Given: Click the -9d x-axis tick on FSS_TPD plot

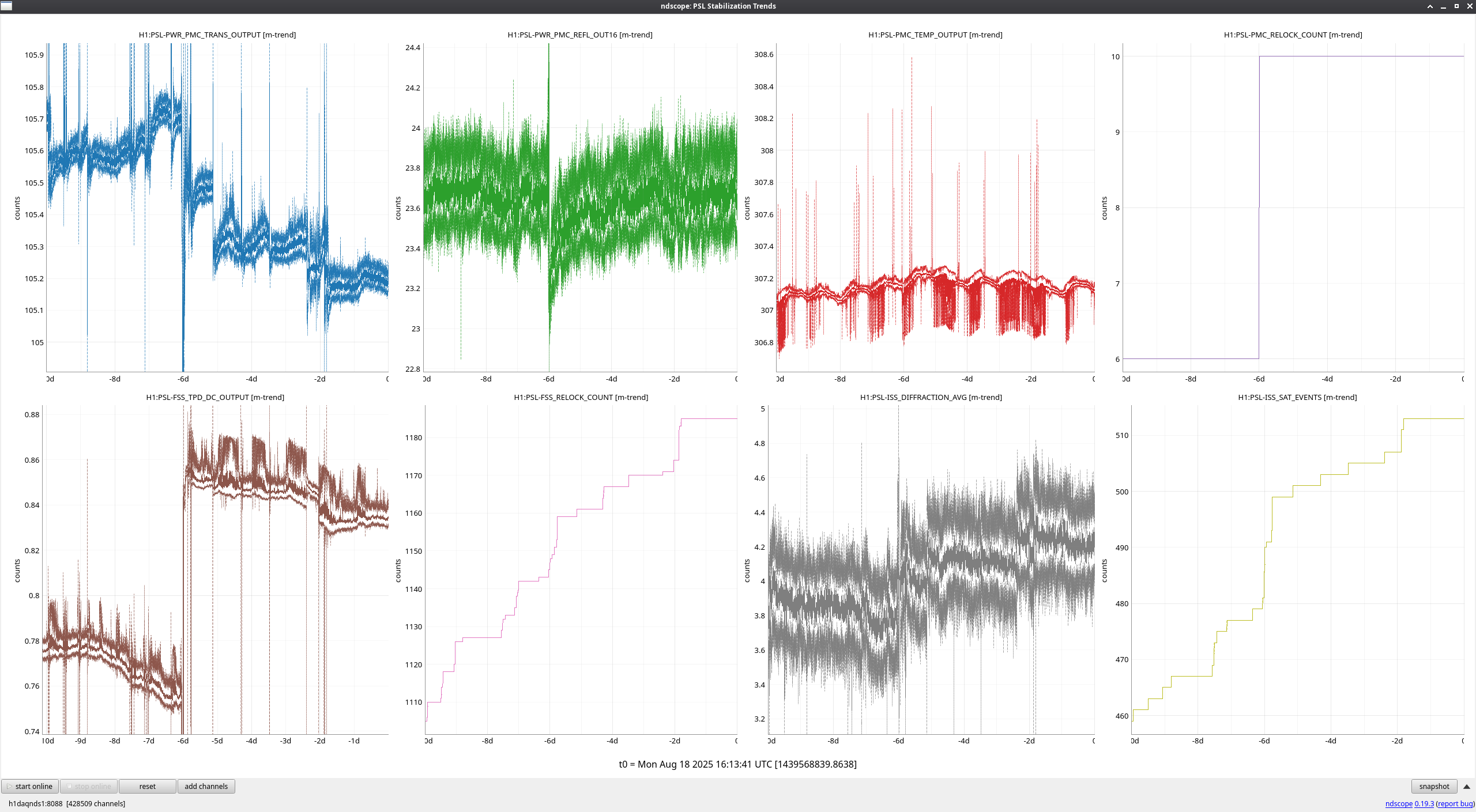Looking at the screenshot, I should 81,741.
